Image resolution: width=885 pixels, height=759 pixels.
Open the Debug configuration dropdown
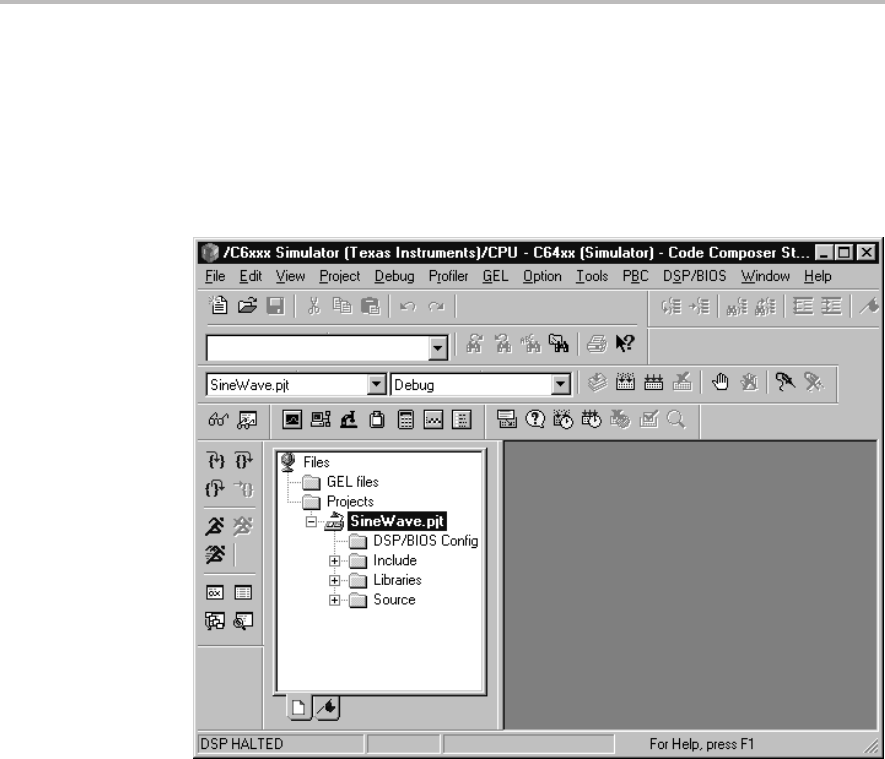click(560, 385)
